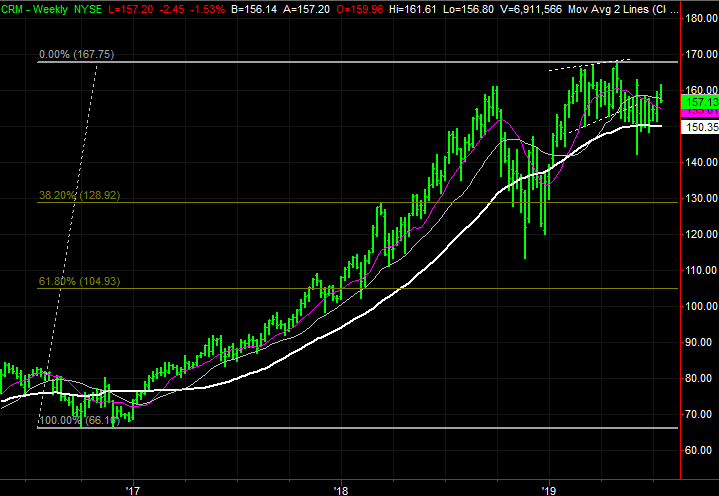Image resolution: width=719 pixels, height=496 pixels.
Task: Click the '19 year marker on time axis
Action: click(x=548, y=491)
